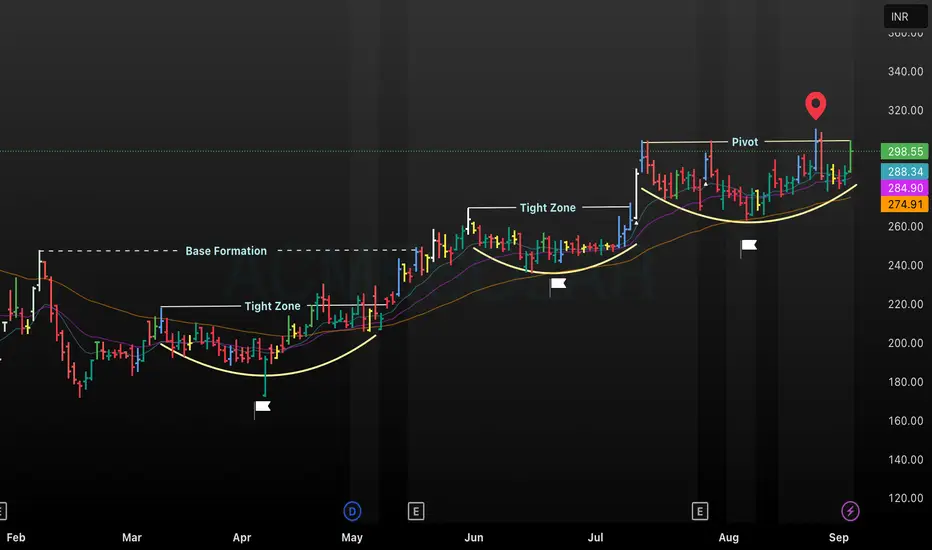Select the Base Formation label

(x=226, y=251)
